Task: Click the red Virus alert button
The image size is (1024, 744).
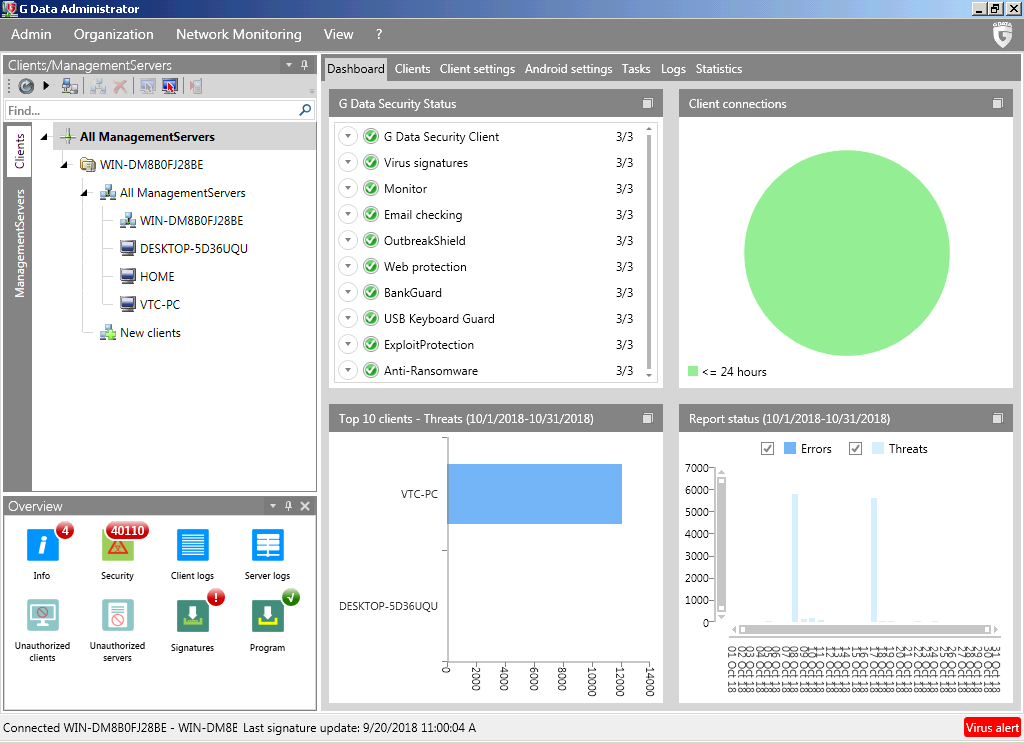Action: (x=992, y=728)
